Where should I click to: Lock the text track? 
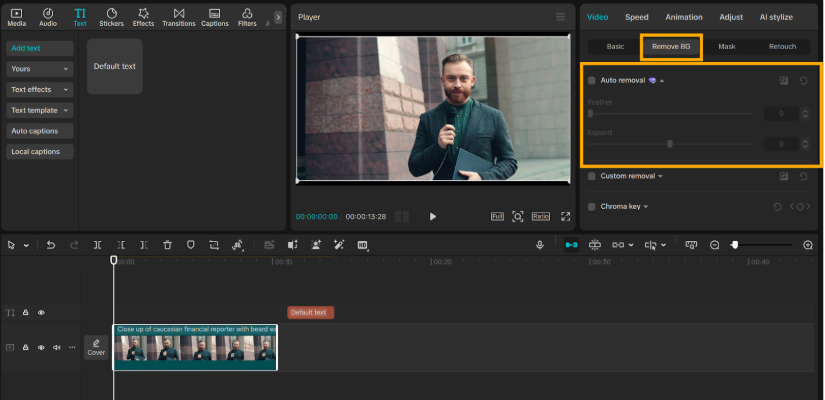(25, 313)
